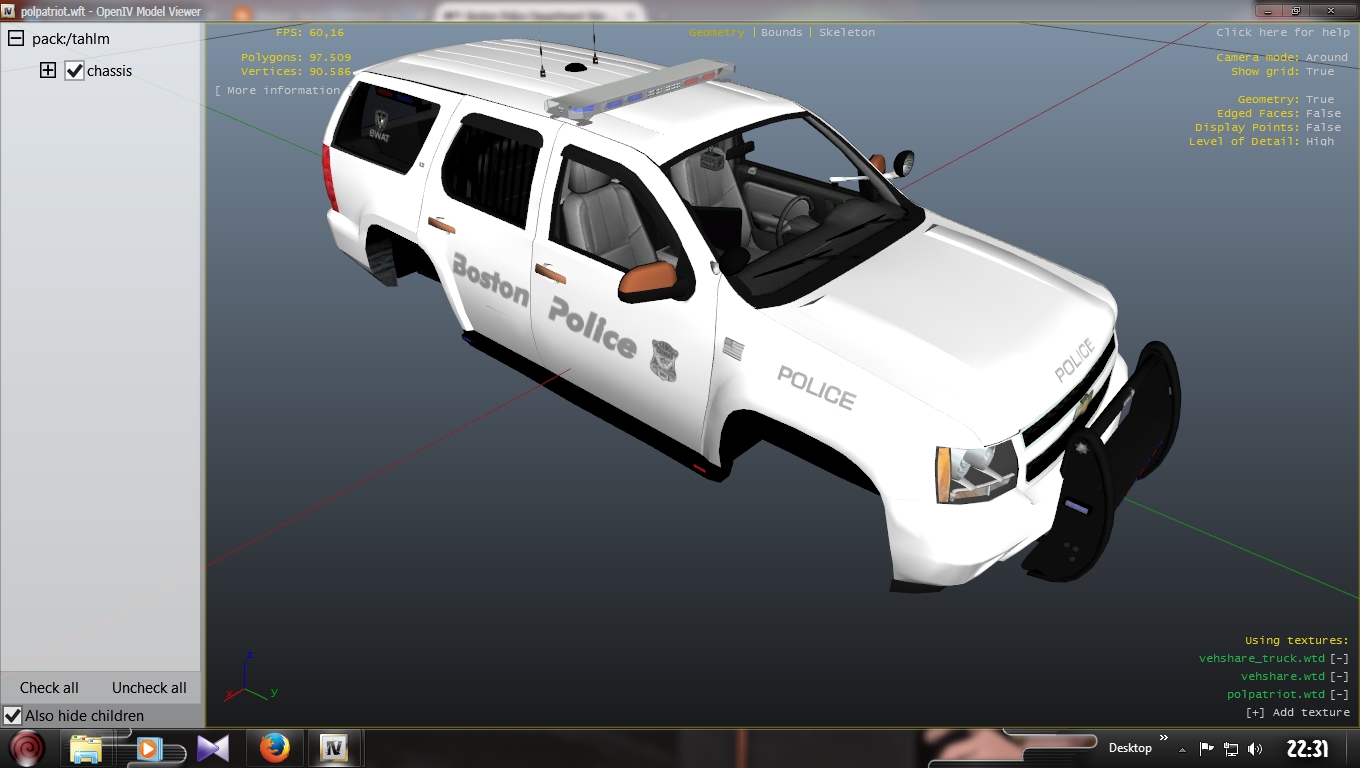Collapse the pack:/tahlm tree node
The width and height of the screenshot is (1360, 768).
point(16,39)
